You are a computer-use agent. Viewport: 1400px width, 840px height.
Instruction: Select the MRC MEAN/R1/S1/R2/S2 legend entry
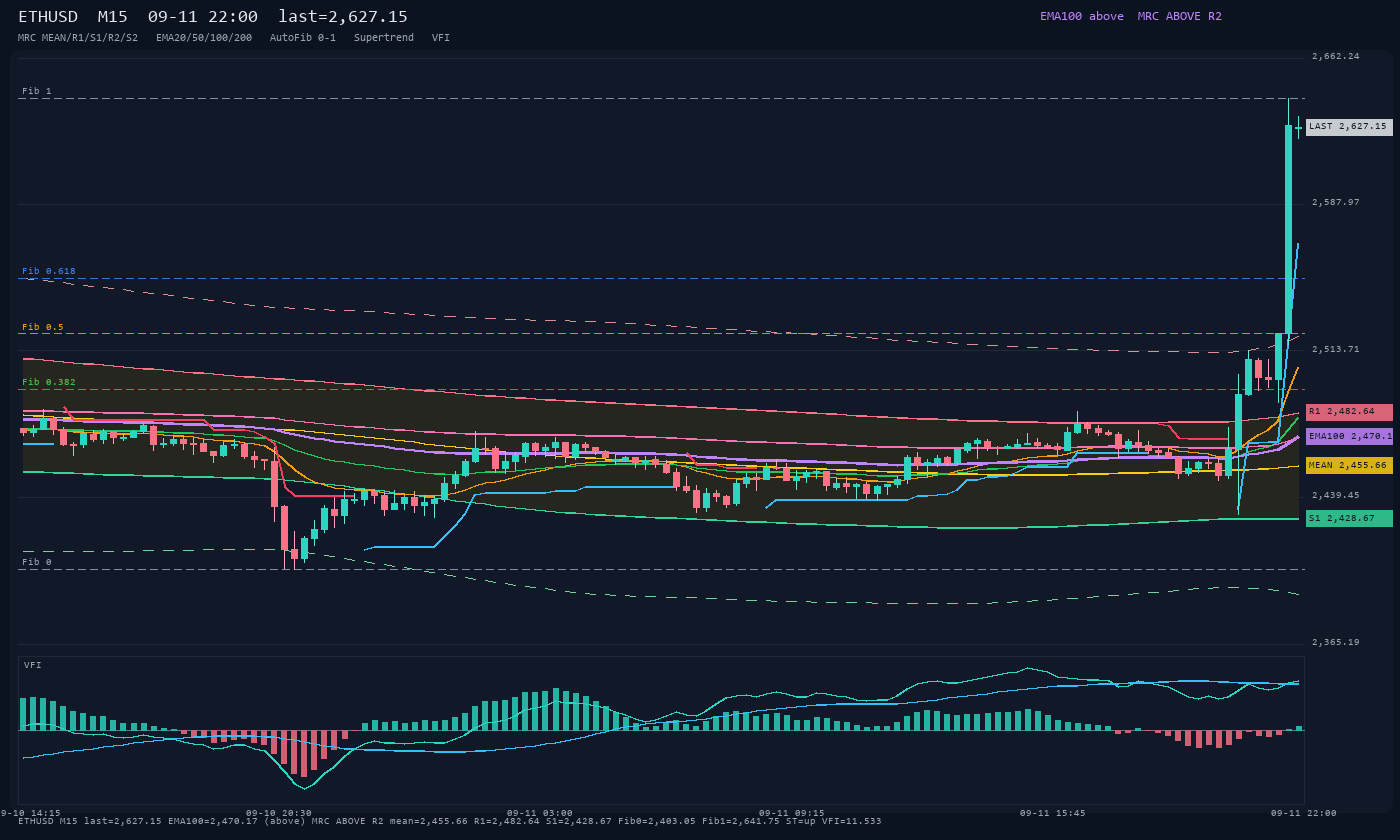78,37
